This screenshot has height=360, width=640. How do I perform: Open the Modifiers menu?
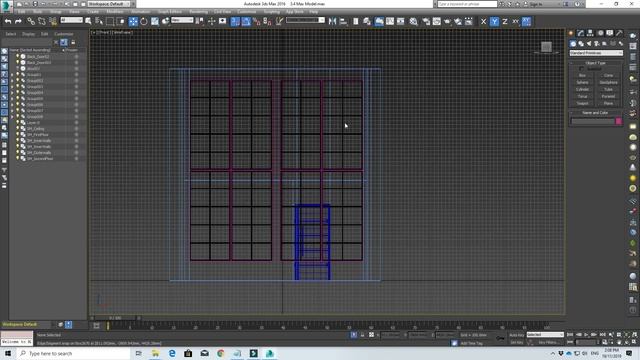[115, 12]
